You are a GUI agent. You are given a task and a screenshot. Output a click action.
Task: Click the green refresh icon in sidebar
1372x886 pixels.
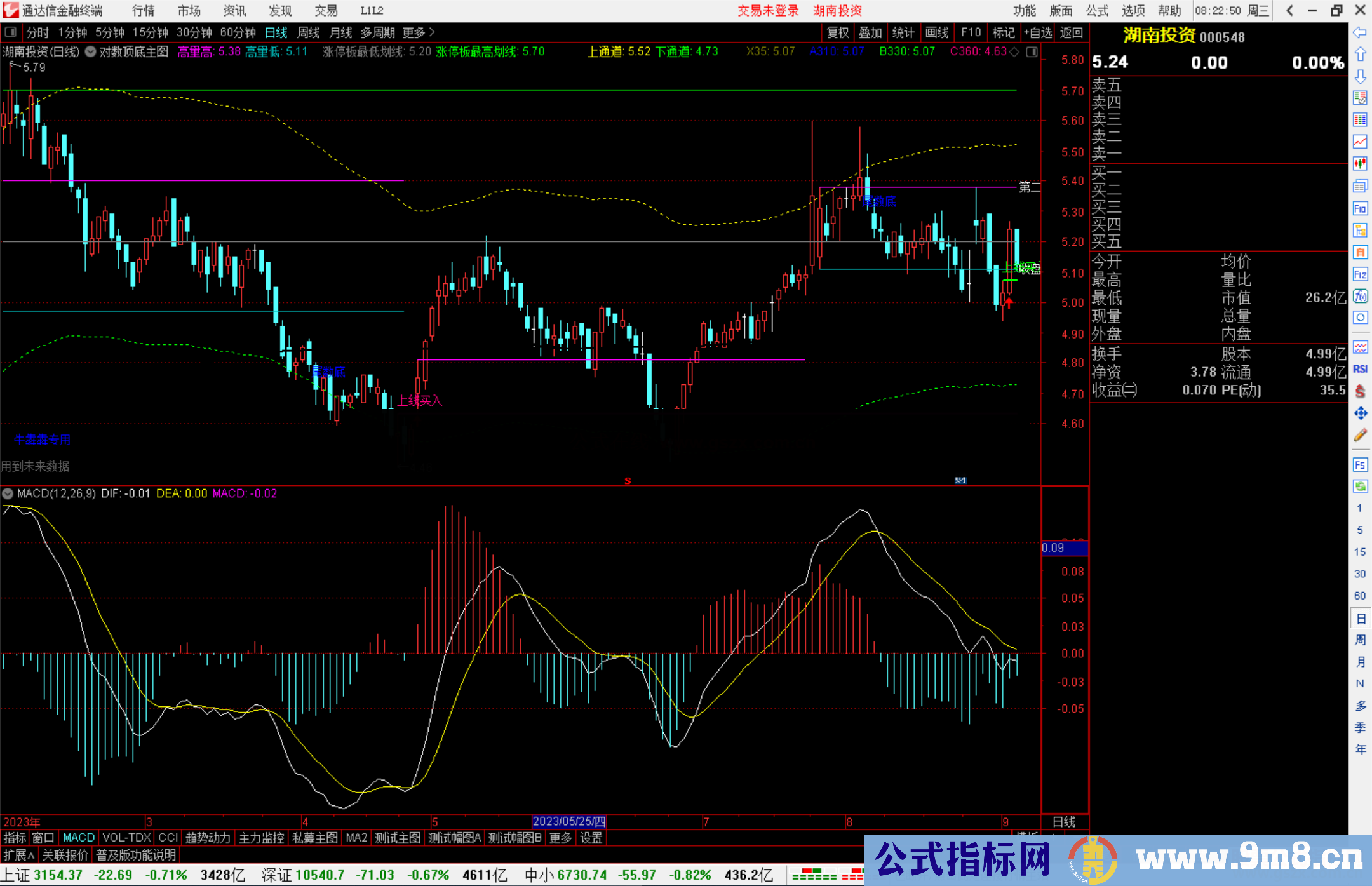click(1360, 487)
